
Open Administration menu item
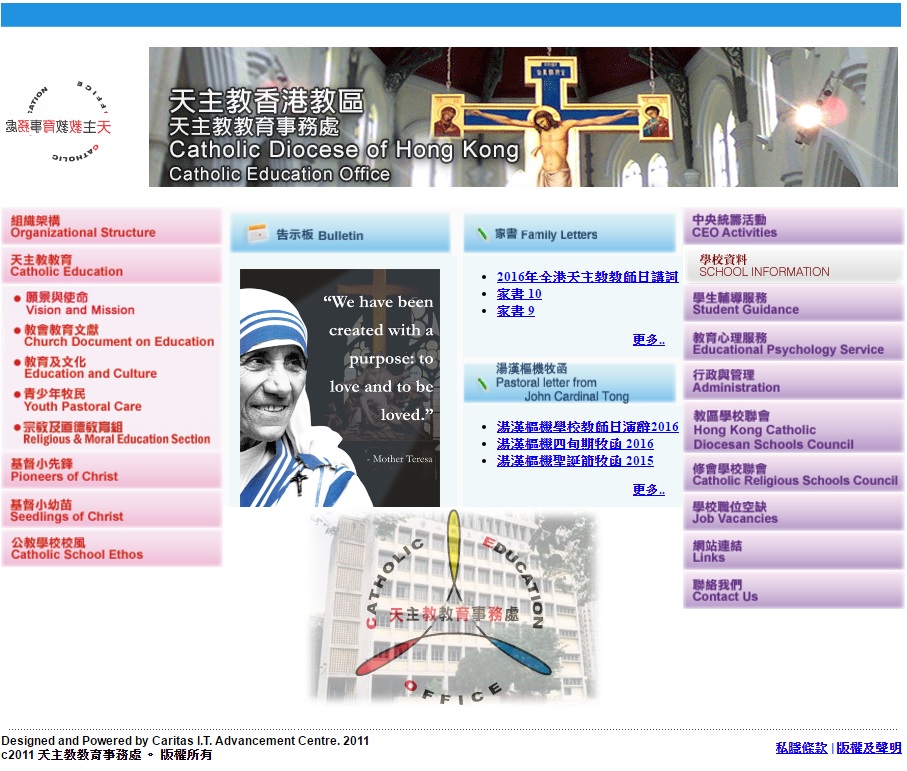point(793,381)
